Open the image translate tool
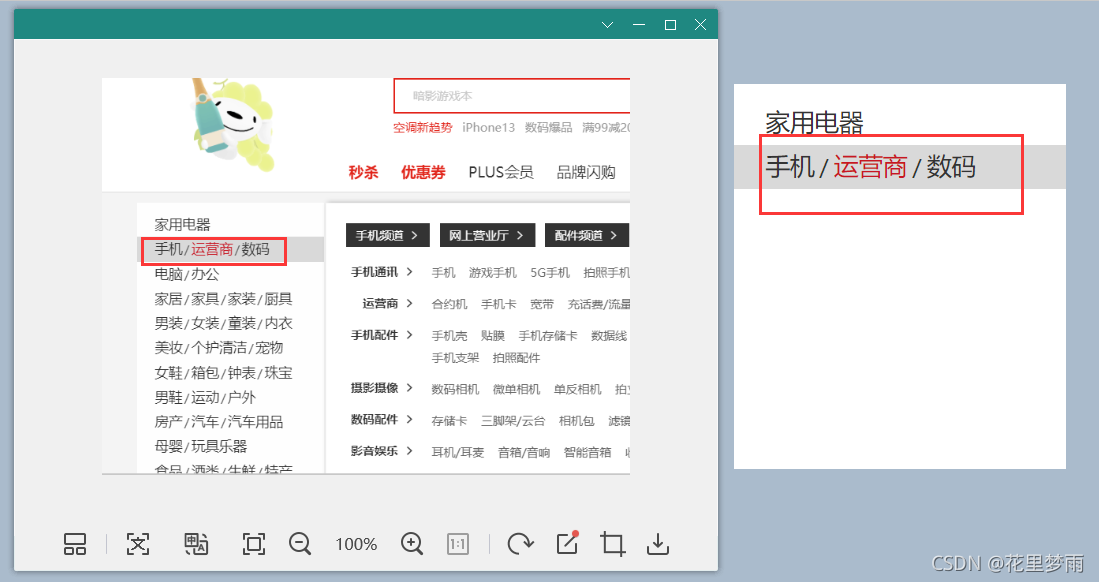Screen dimensions: 1099x582 point(196,544)
